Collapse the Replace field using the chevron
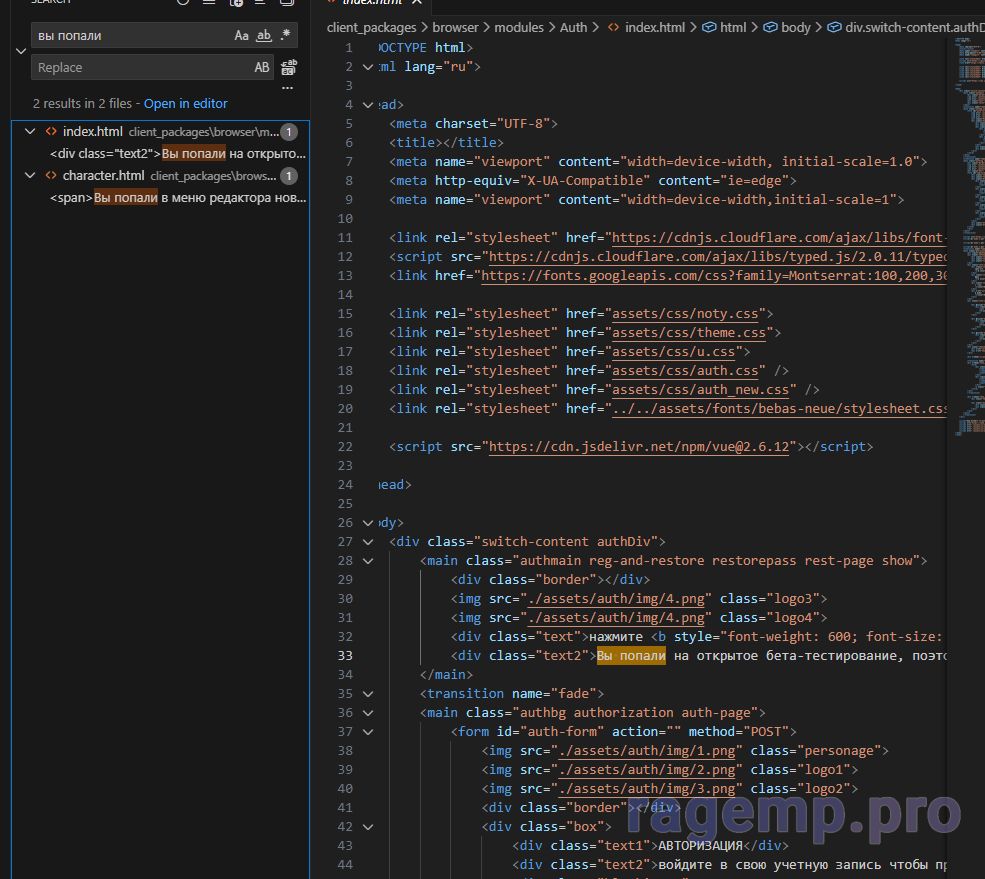The height and width of the screenshot is (879, 985). click(x=20, y=51)
